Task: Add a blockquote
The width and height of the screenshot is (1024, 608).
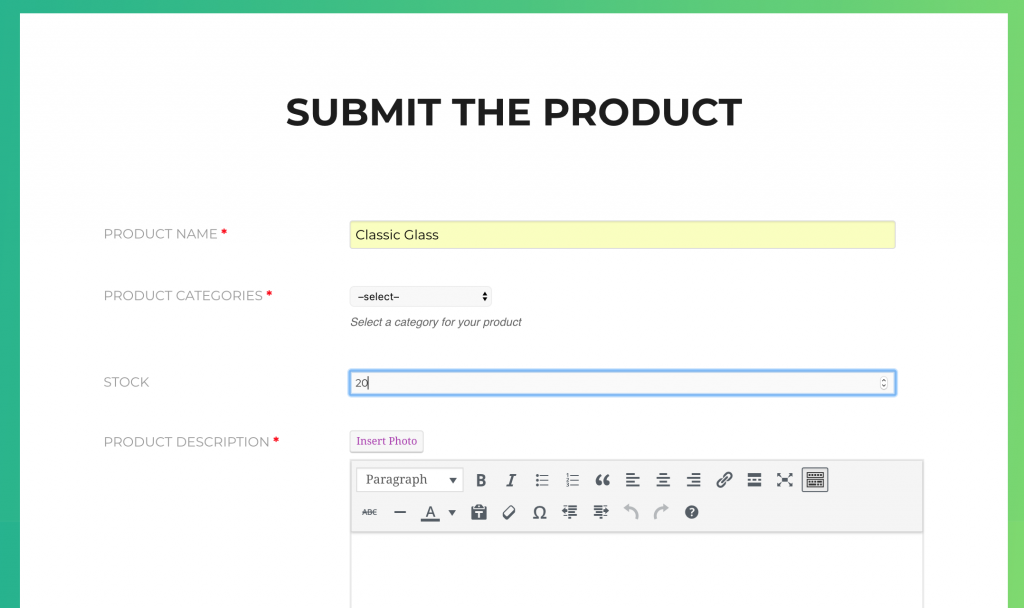Action: 602,480
